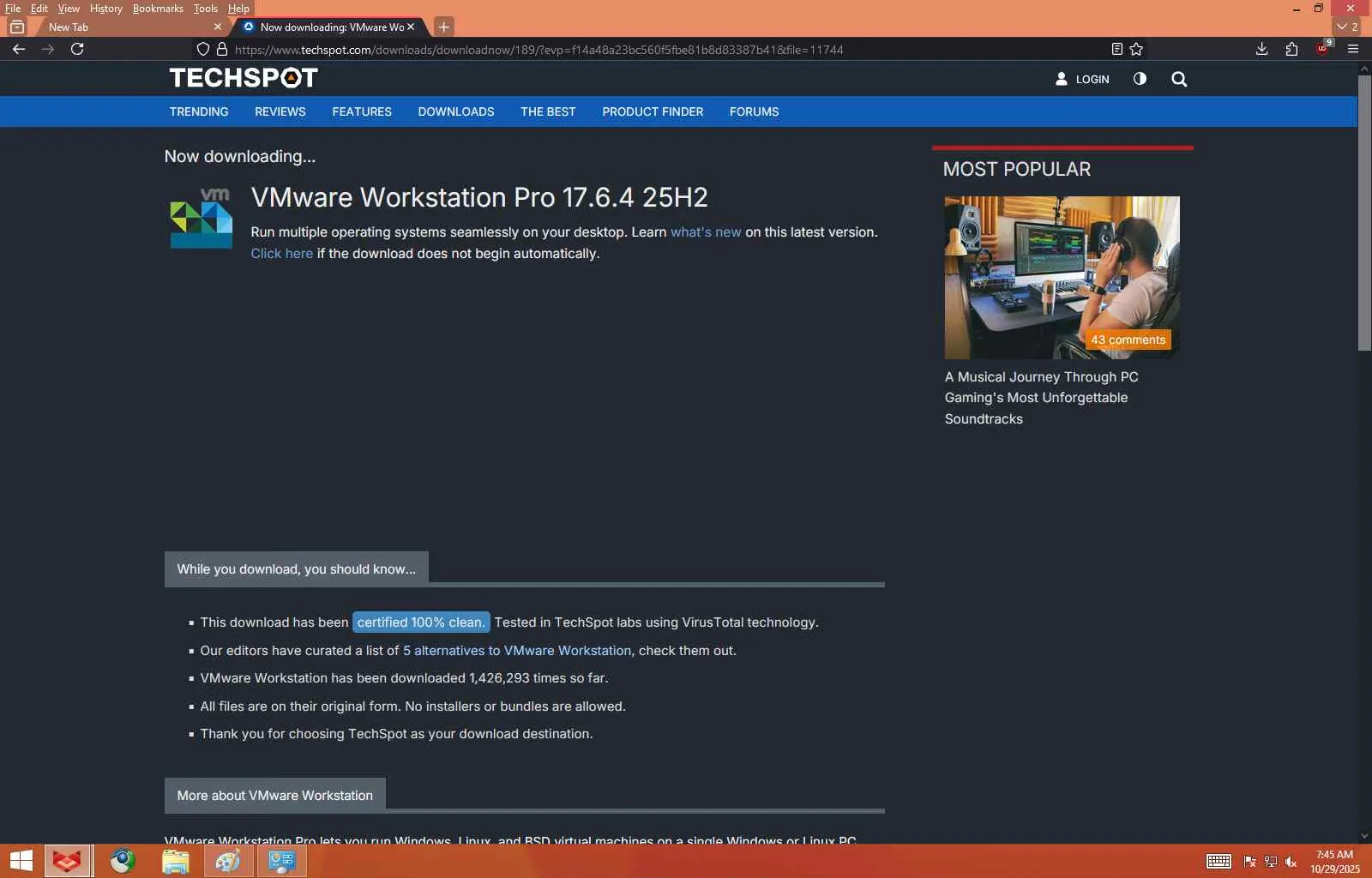Click the muted volume tray icon
This screenshot has width=1372, height=878.
click(1291, 862)
